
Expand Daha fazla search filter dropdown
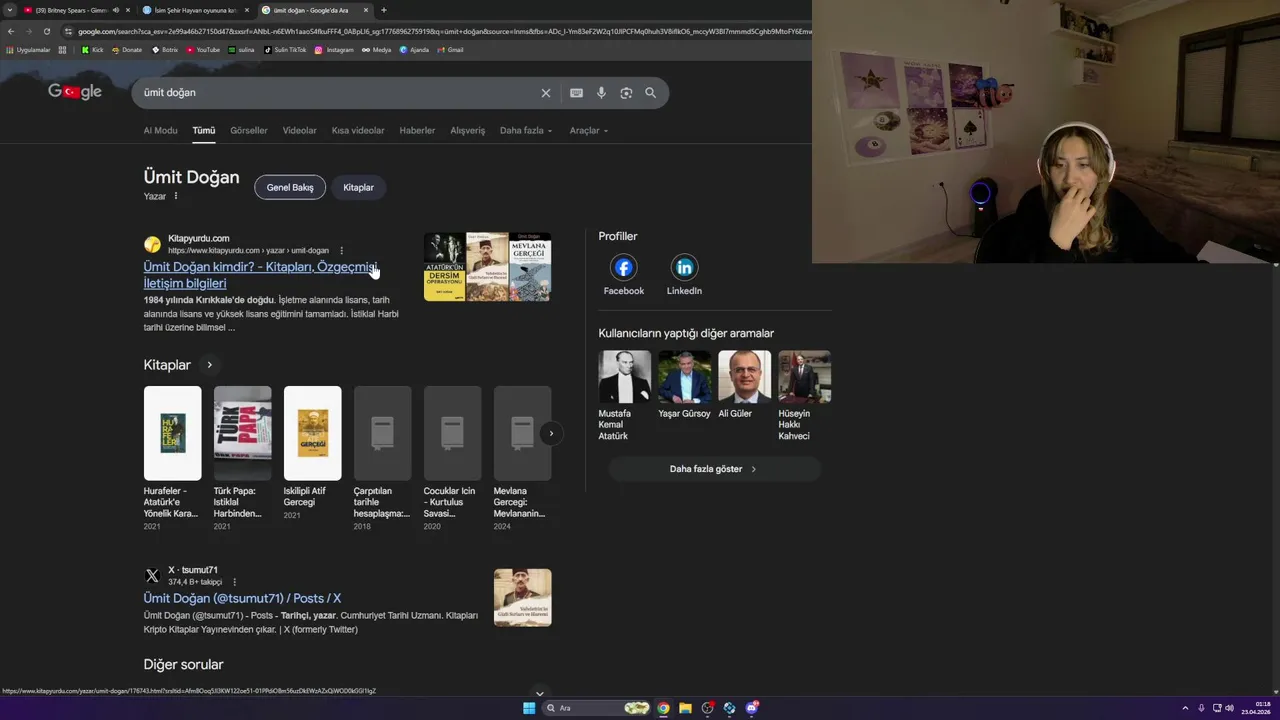(526, 131)
